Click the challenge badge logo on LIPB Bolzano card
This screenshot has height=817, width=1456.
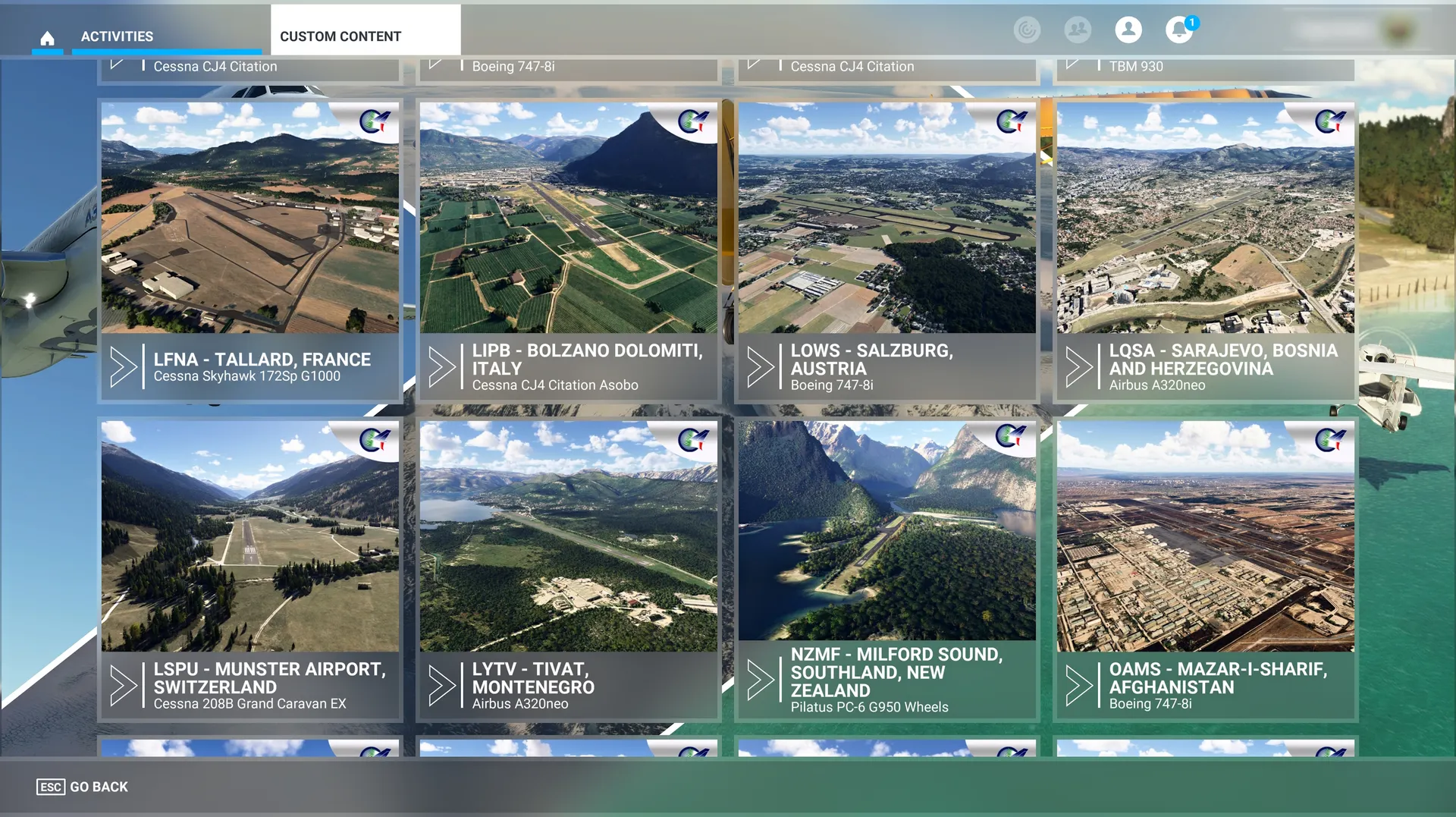coord(693,121)
